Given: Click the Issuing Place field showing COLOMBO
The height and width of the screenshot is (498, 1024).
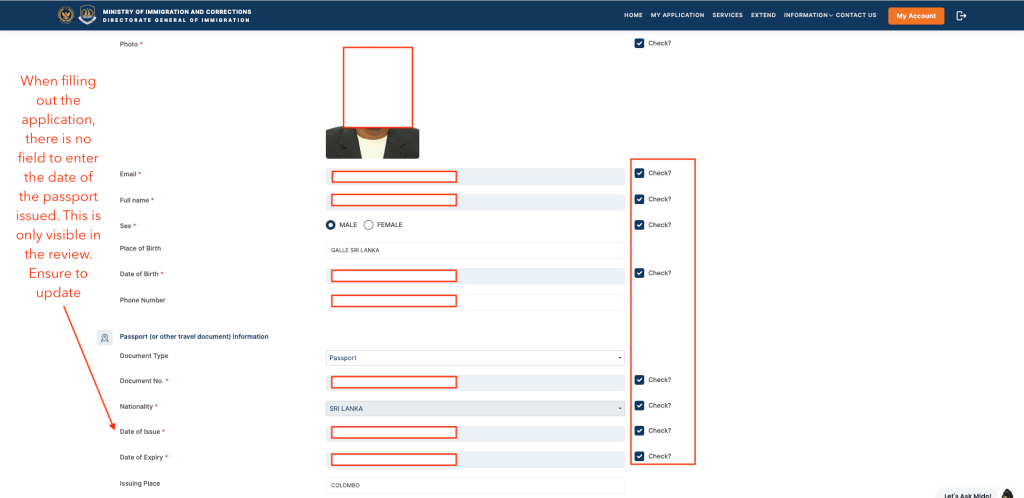Looking at the screenshot, I should coord(475,486).
